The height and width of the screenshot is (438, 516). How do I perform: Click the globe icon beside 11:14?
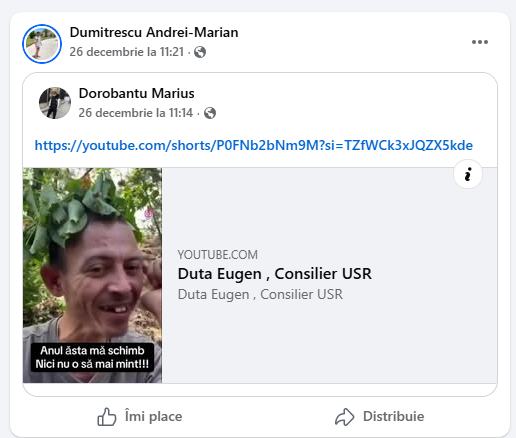[x=210, y=113]
